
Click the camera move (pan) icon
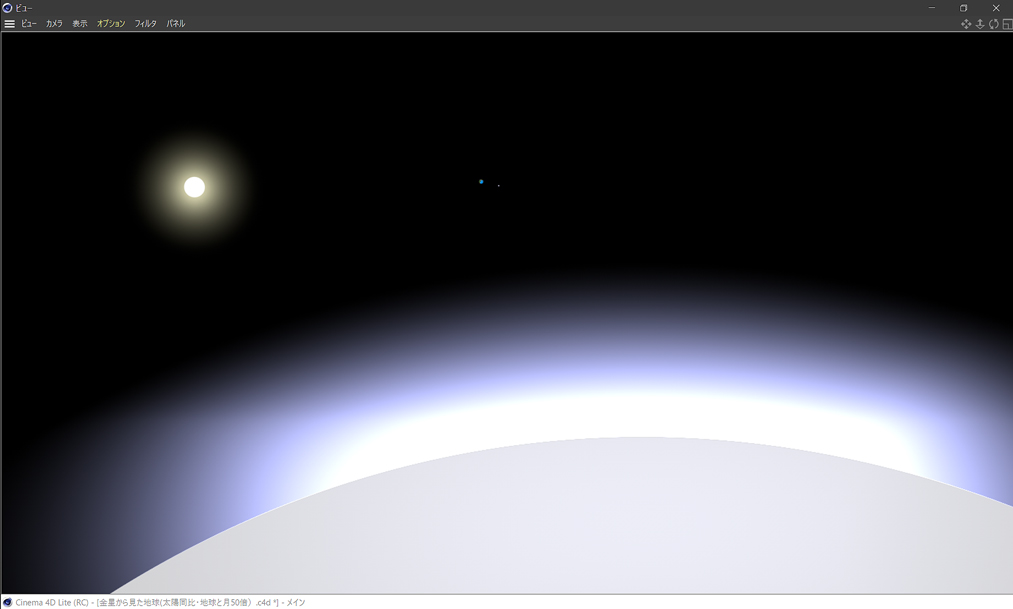tap(966, 24)
